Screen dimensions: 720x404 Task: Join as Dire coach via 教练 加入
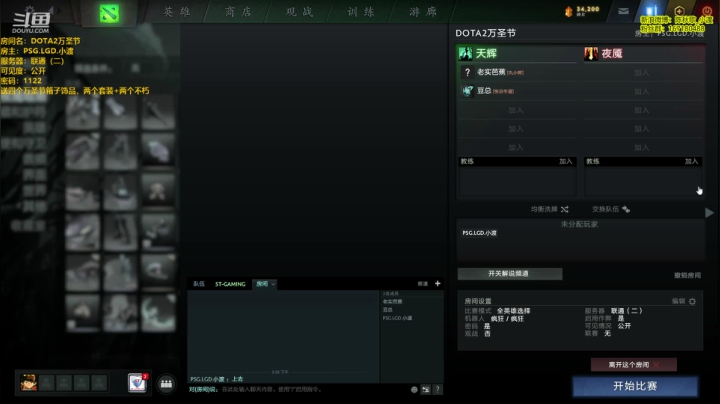click(692, 161)
